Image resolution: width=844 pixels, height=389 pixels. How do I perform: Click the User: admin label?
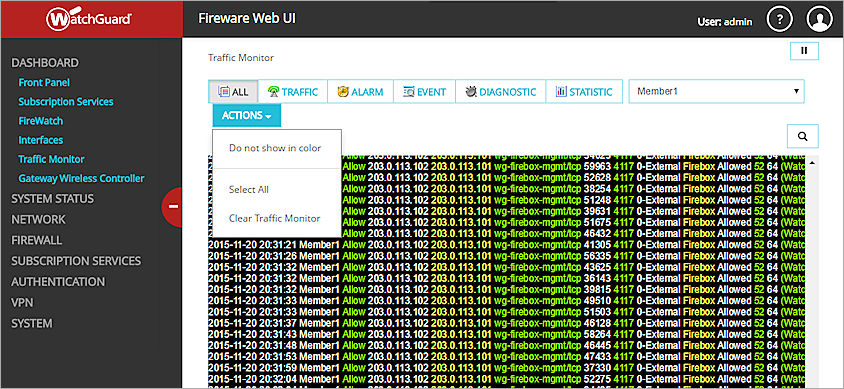725,22
